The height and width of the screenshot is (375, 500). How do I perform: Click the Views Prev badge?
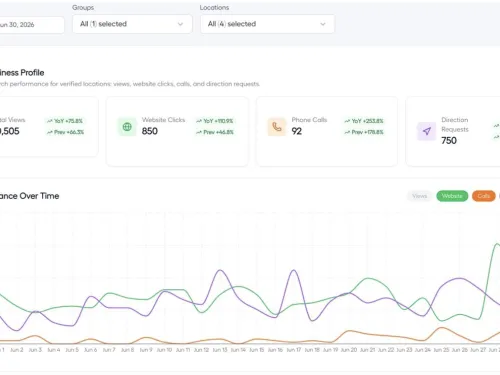coord(65,132)
